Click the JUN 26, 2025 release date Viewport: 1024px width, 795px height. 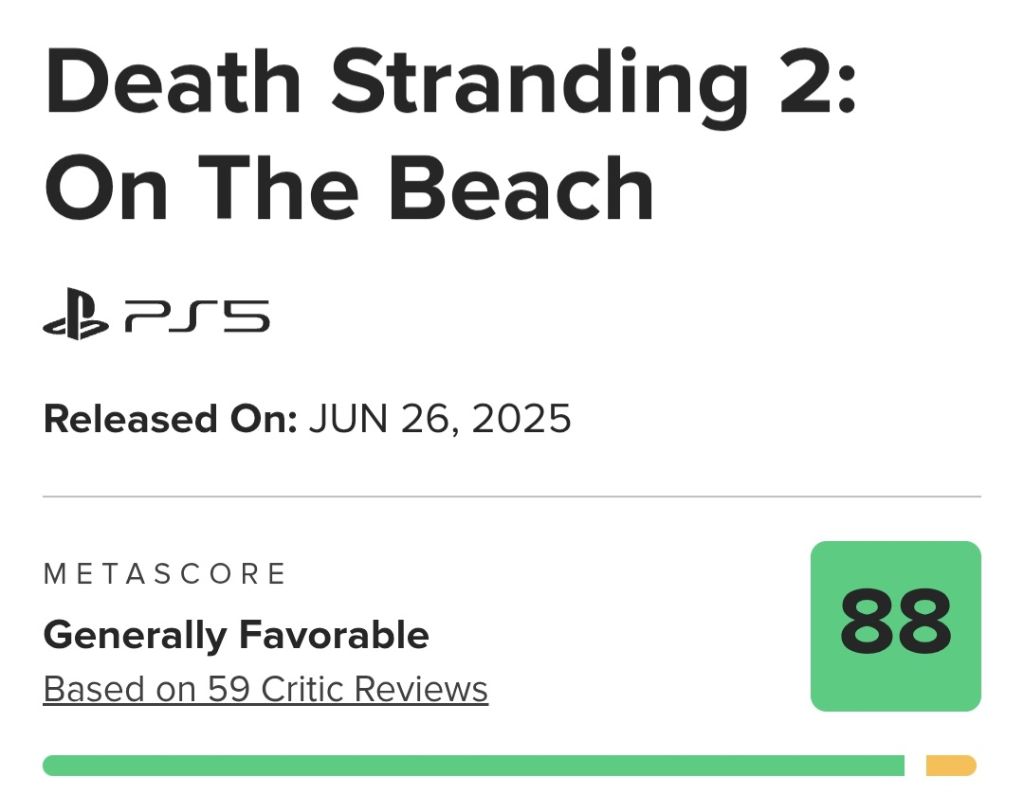click(x=440, y=419)
